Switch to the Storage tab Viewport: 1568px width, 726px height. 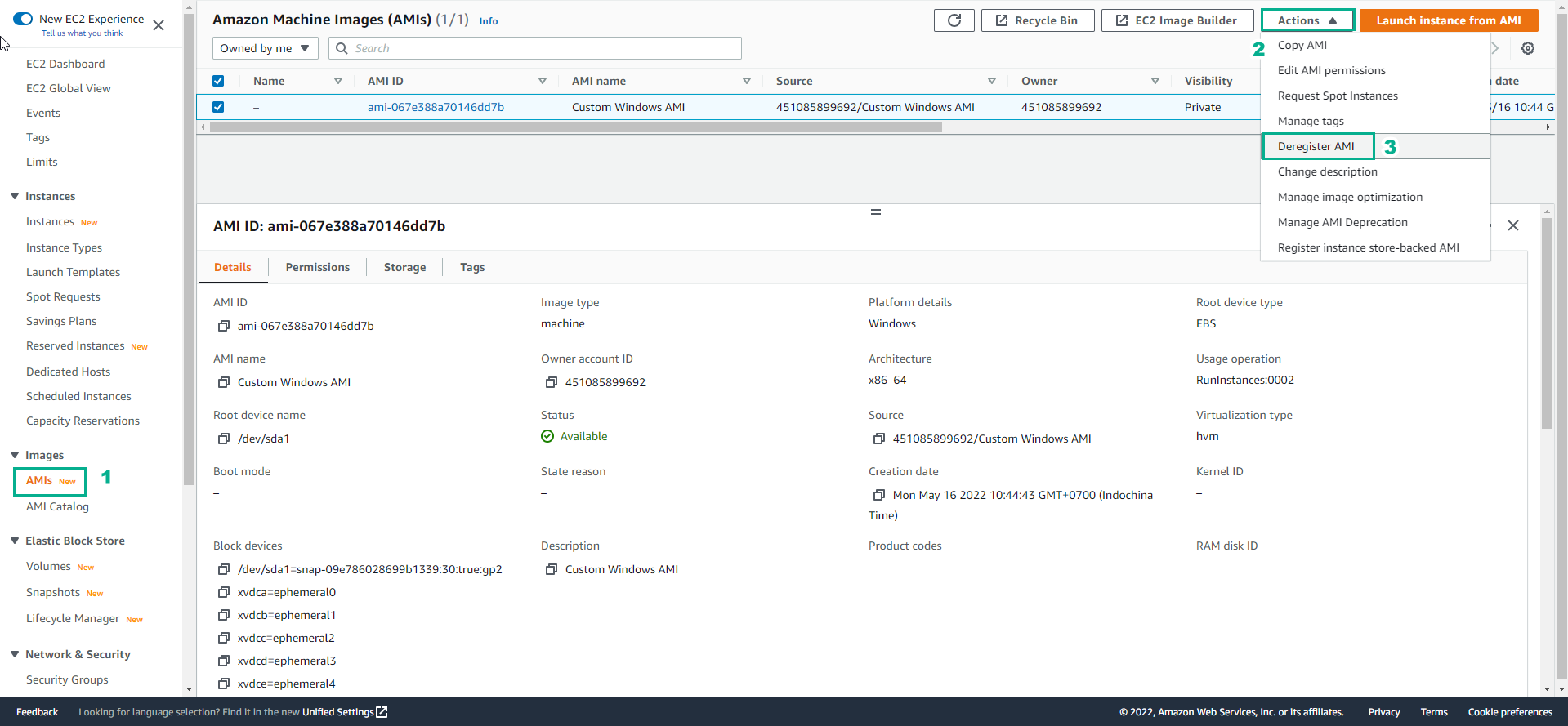404,267
